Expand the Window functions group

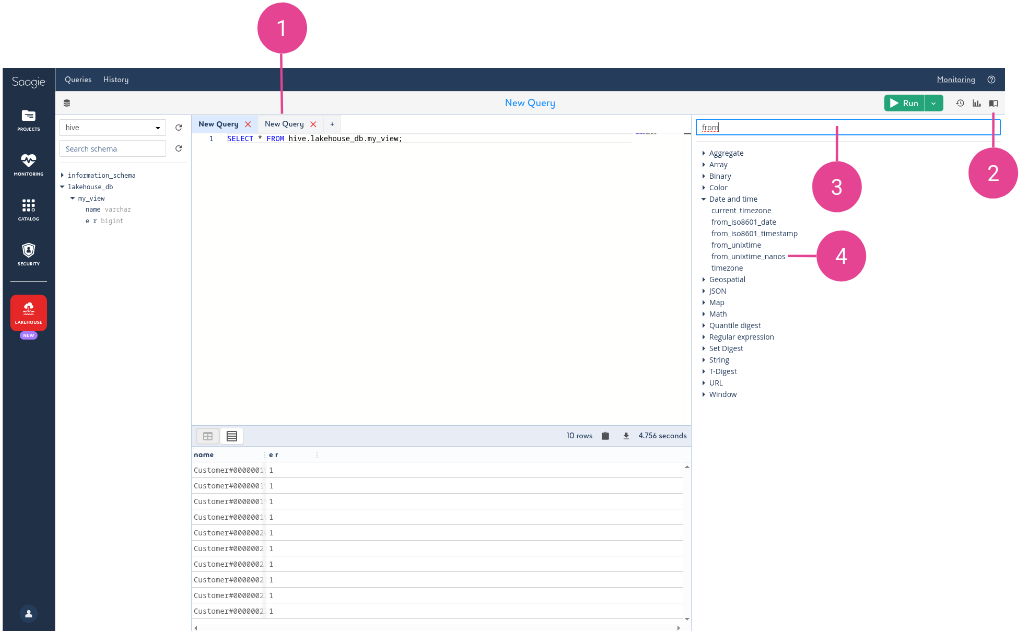(x=703, y=394)
